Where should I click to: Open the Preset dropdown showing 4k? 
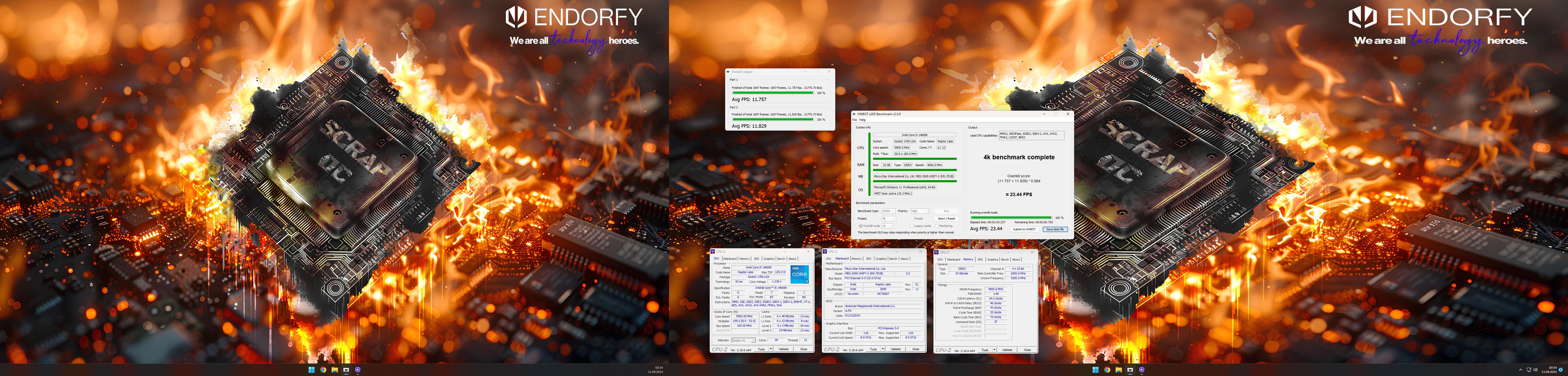tap(889, 219)
